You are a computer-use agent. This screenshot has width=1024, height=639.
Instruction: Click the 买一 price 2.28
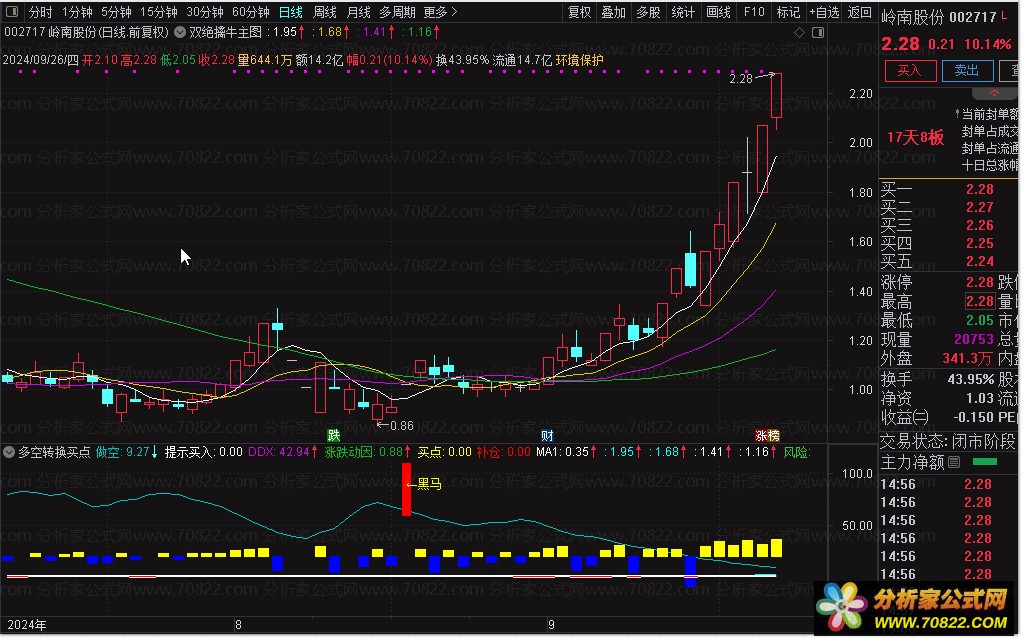tap(980, 189)
